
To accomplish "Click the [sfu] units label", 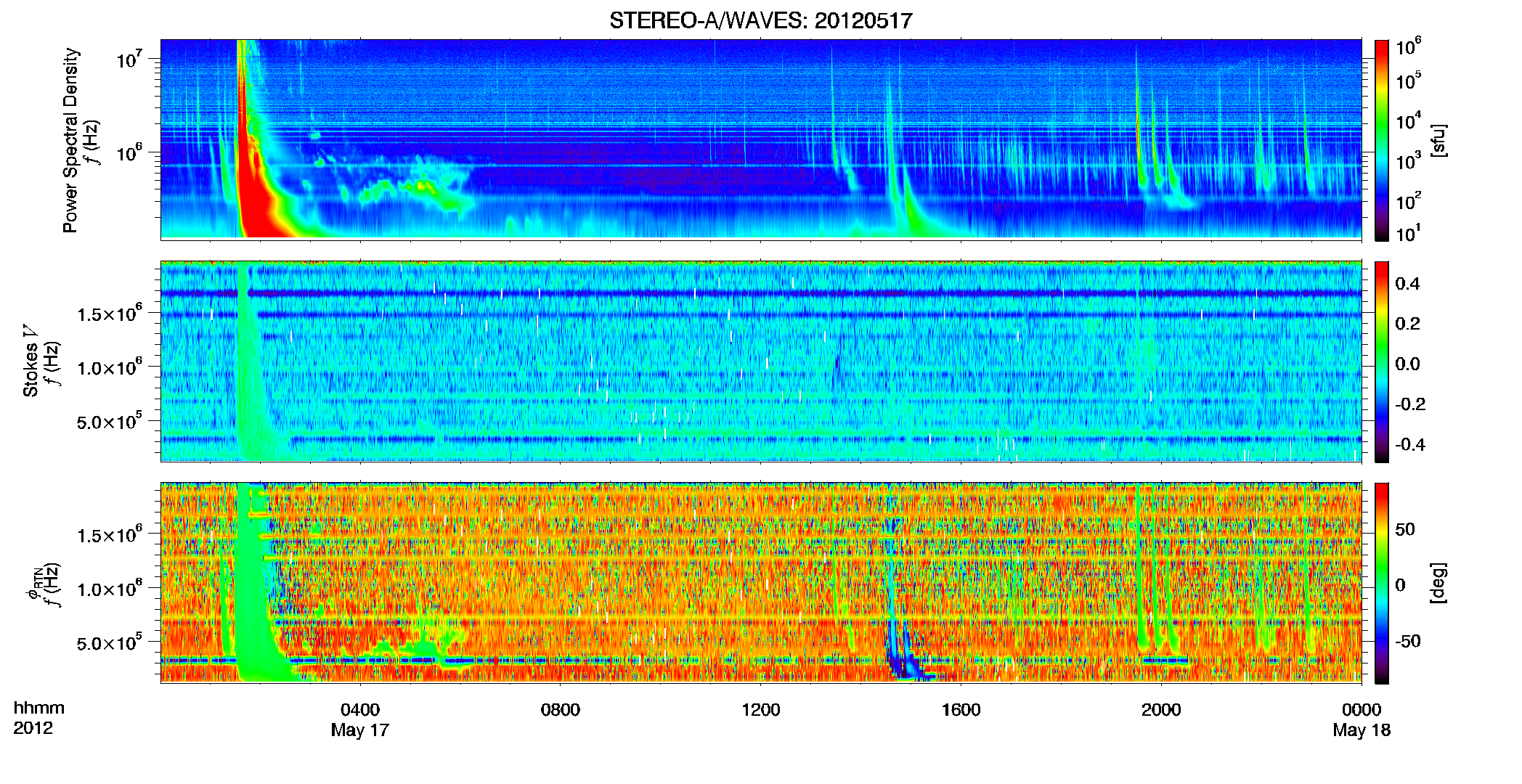I will [x=1438, y=140].
